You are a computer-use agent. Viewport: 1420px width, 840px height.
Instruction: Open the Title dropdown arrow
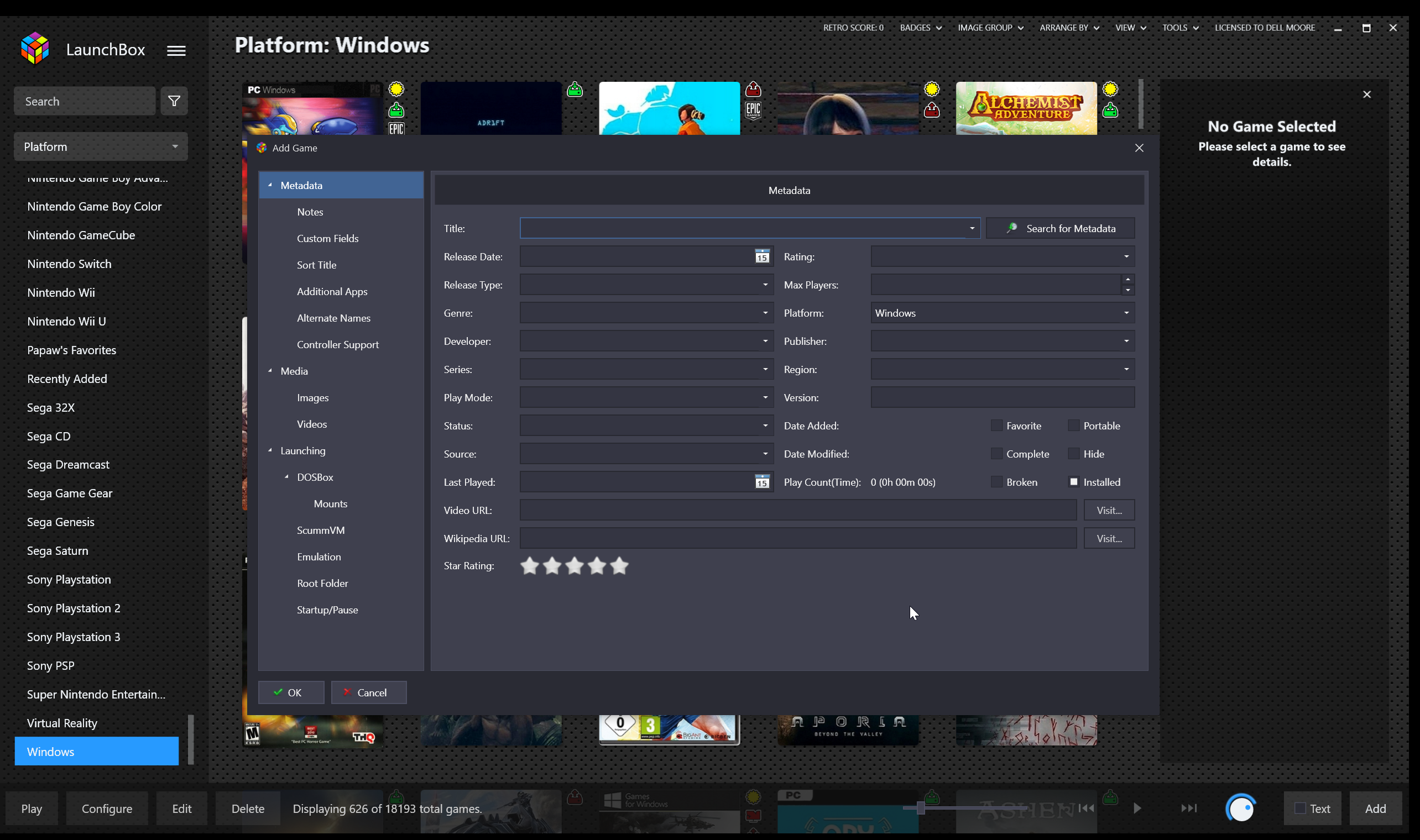(x=972, y=228)
